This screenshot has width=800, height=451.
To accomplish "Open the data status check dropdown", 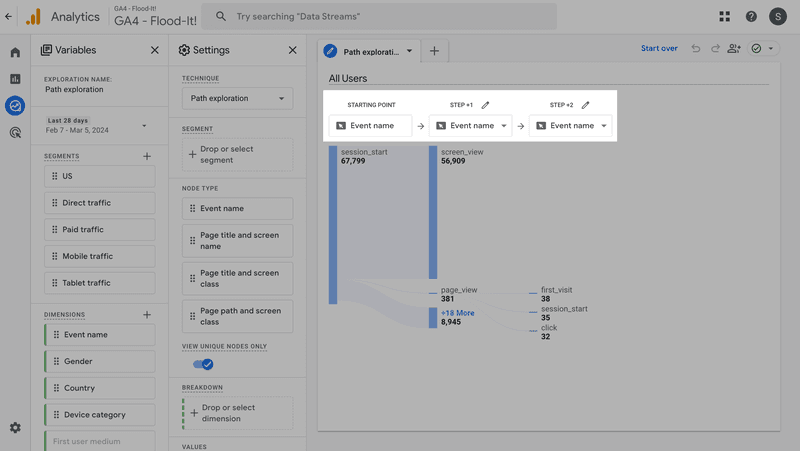I will point(763,48).
